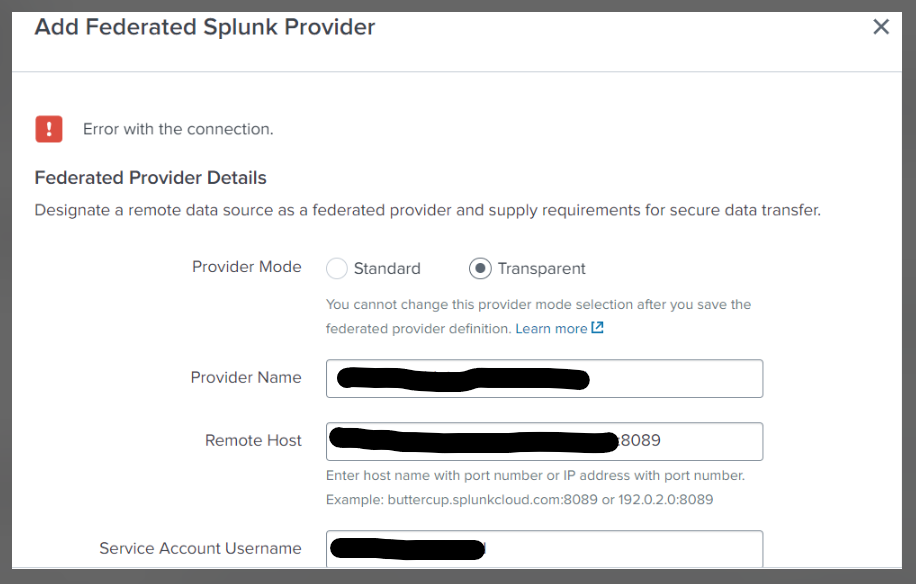Click the Service Account Username label
Screen dimensions: 916x584
pos(200,548)
